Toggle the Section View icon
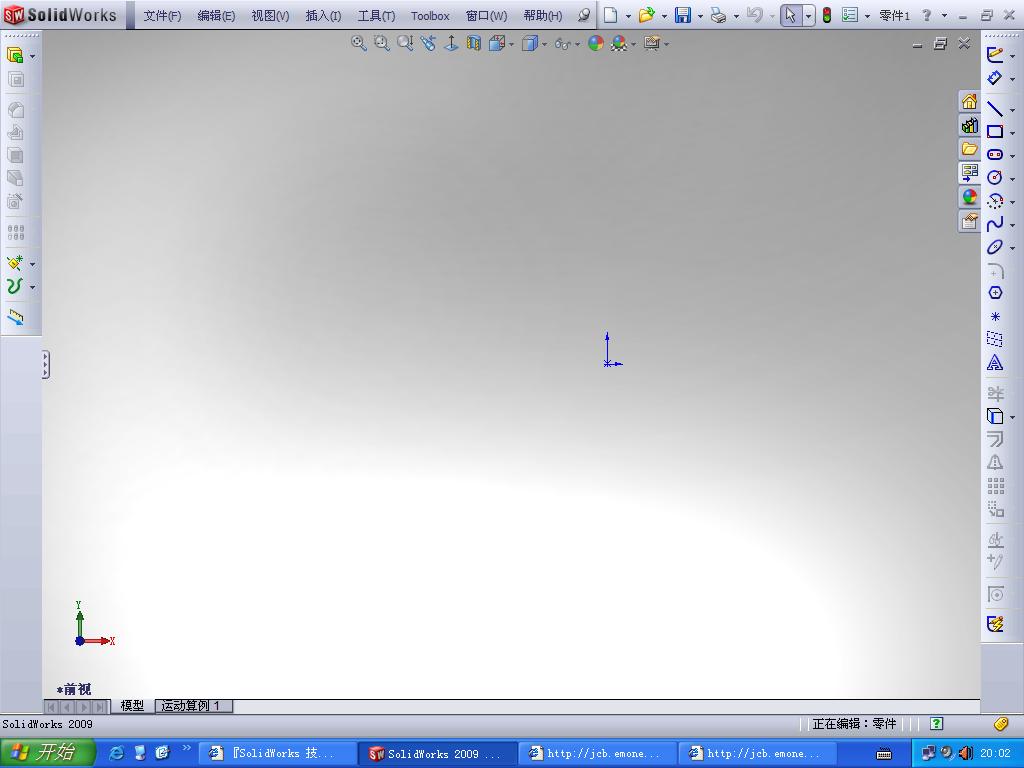The image size is (1024, 768). [x=473, y=43]
